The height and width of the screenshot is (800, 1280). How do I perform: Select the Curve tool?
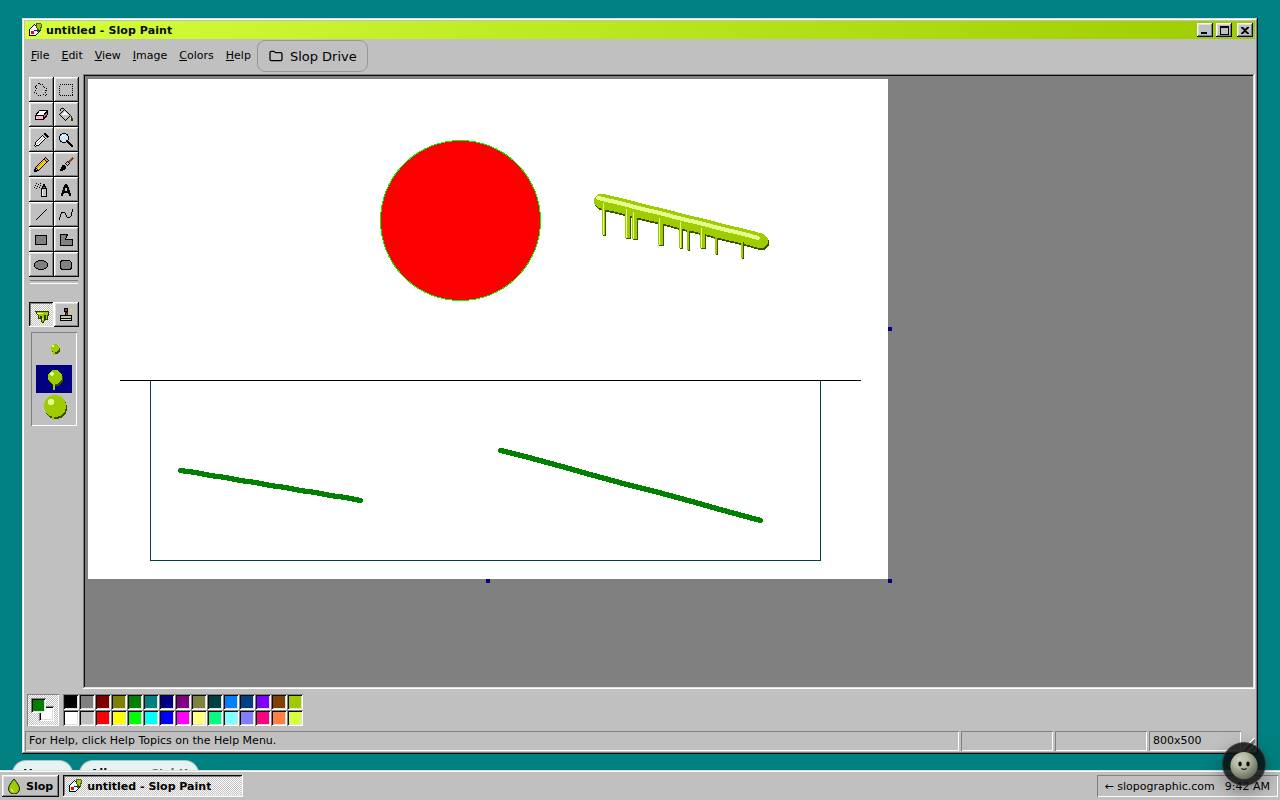pyautogui.click(x=66, y=215)
